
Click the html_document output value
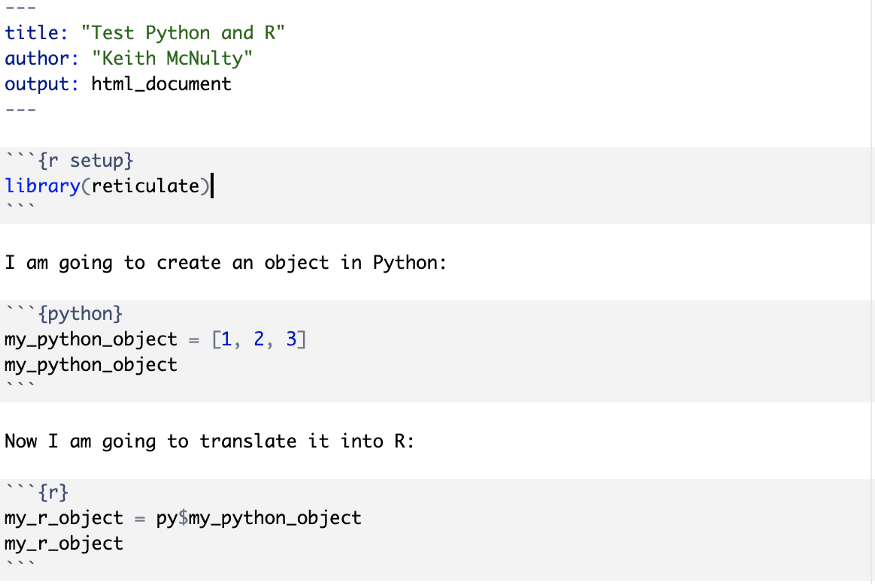[x=161, y=84]
